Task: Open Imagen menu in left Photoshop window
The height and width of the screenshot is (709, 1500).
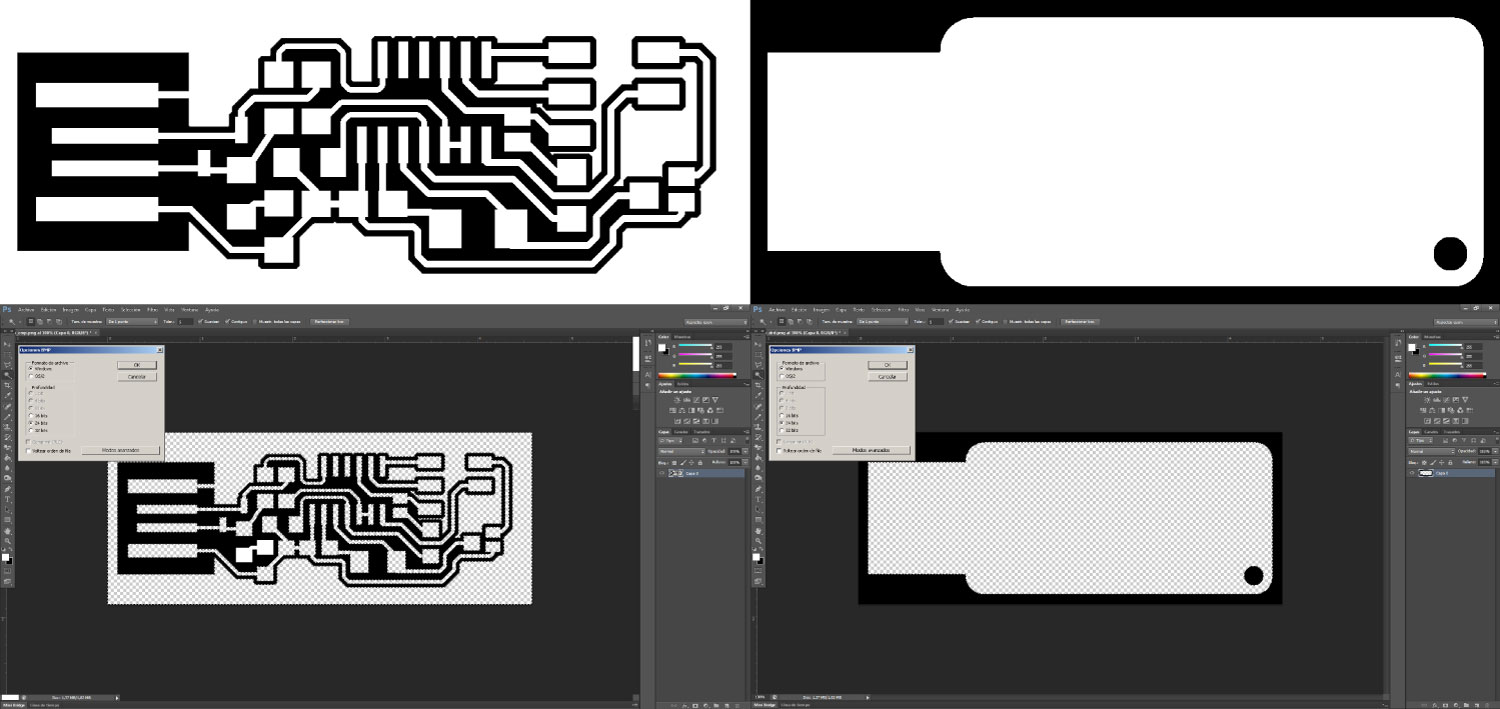Action: (70, 309)
